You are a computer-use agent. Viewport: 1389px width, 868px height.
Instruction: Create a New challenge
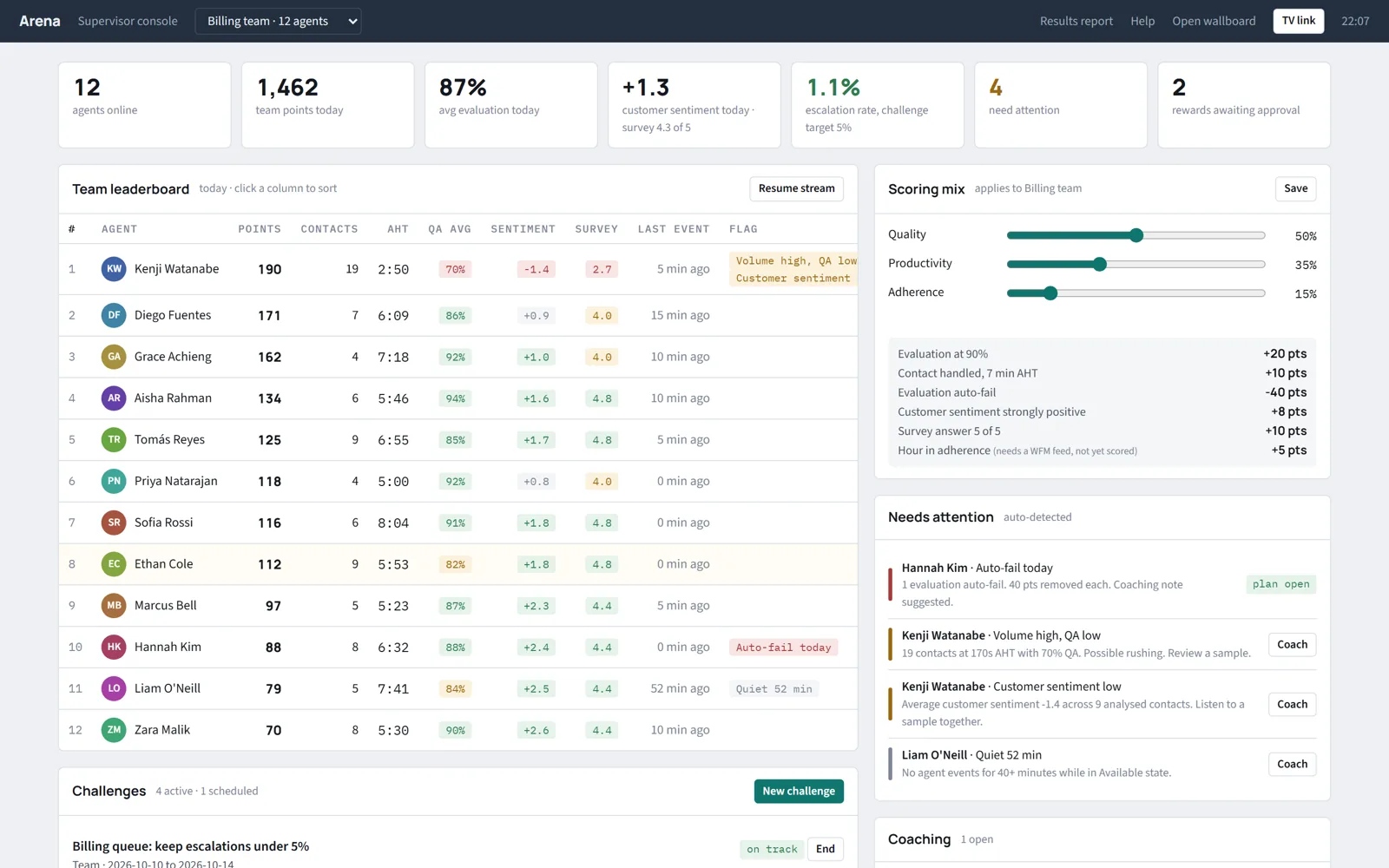[x=799, y=791]
